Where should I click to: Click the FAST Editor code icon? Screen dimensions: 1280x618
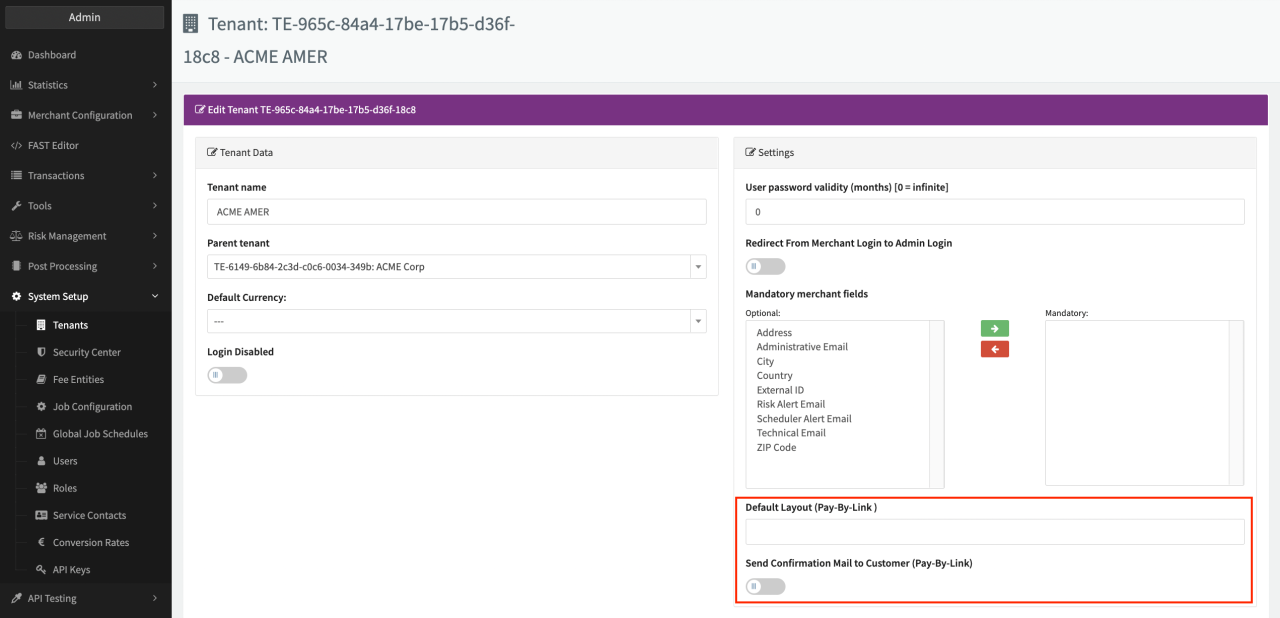click(17, 145)
